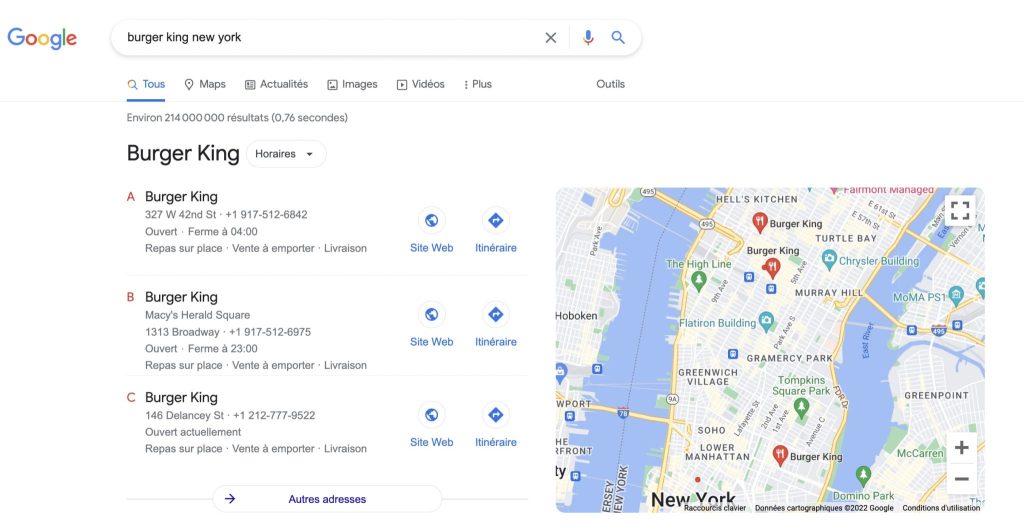1024x531 pixels.
Task: Click the directions icon for 327 W 42nd St
Action: 496,221
